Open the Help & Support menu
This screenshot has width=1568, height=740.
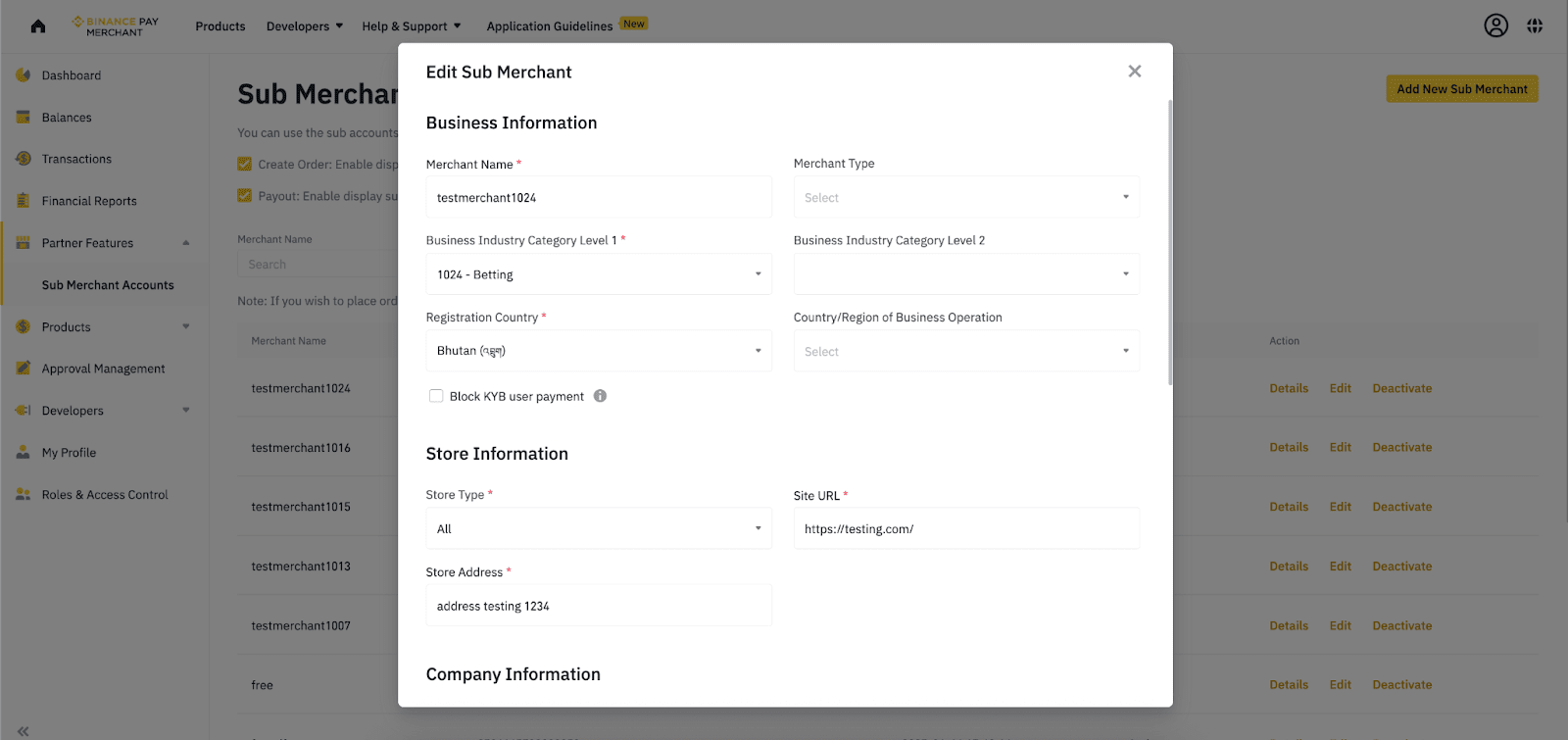point(411,26)
